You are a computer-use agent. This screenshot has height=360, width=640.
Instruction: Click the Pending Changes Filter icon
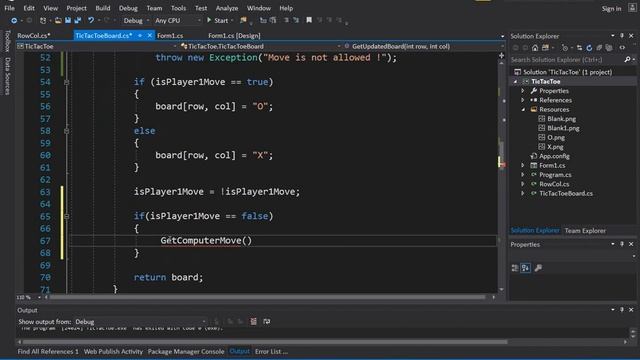pos(565,48)
